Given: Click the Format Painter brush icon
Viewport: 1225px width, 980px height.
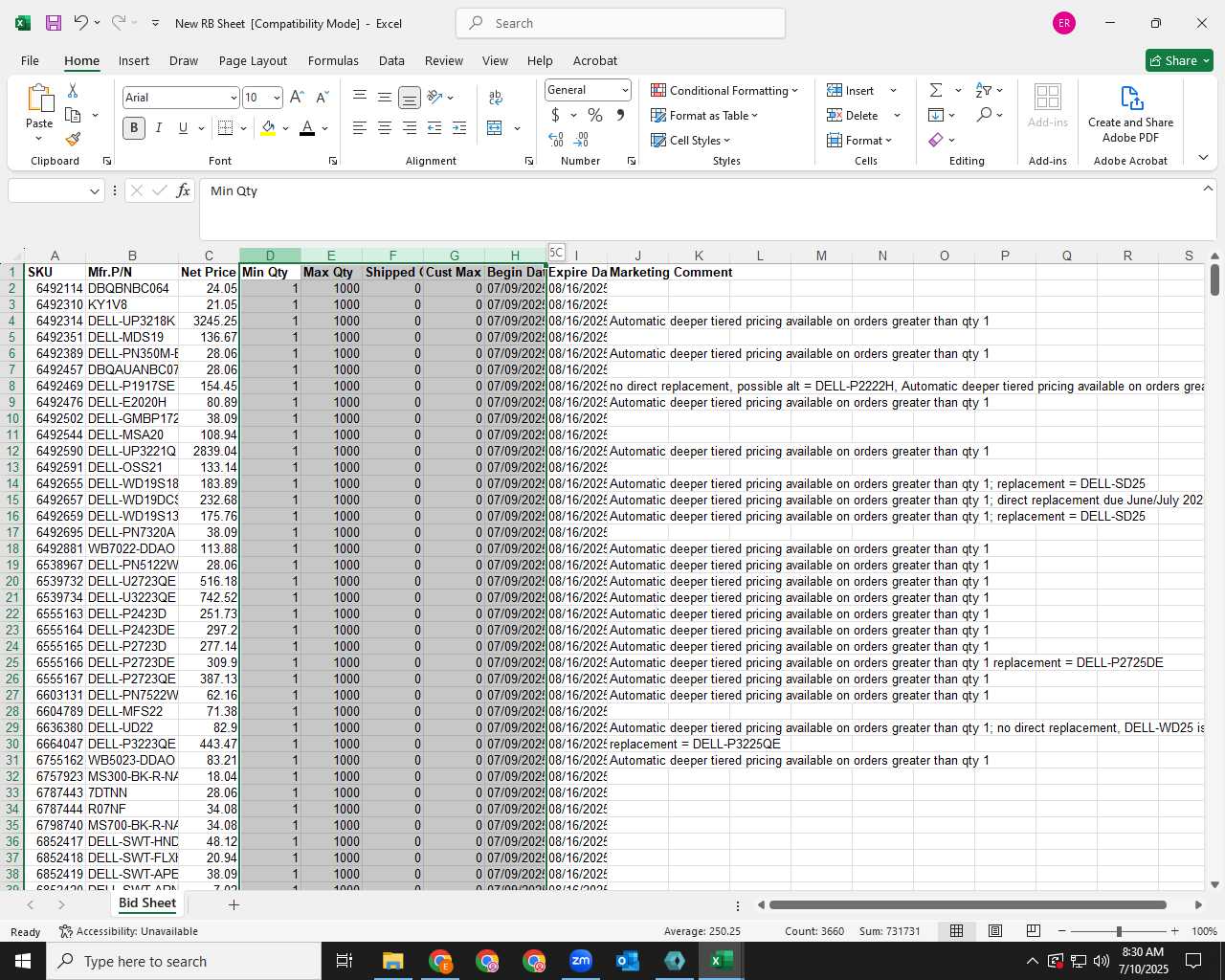Looking at the screenshot, I should pos(73,140).
